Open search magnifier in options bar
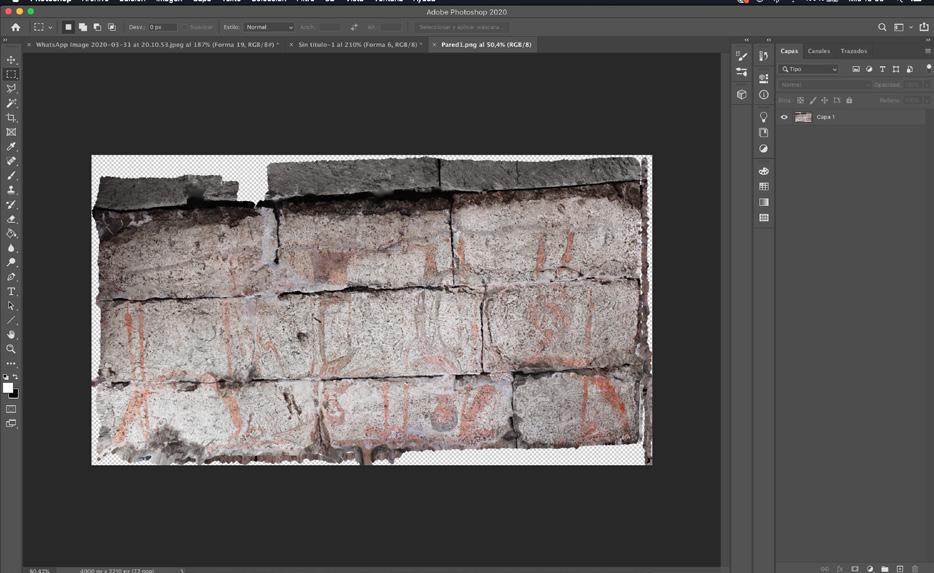The image size is (934, 573). click(882, 27)
